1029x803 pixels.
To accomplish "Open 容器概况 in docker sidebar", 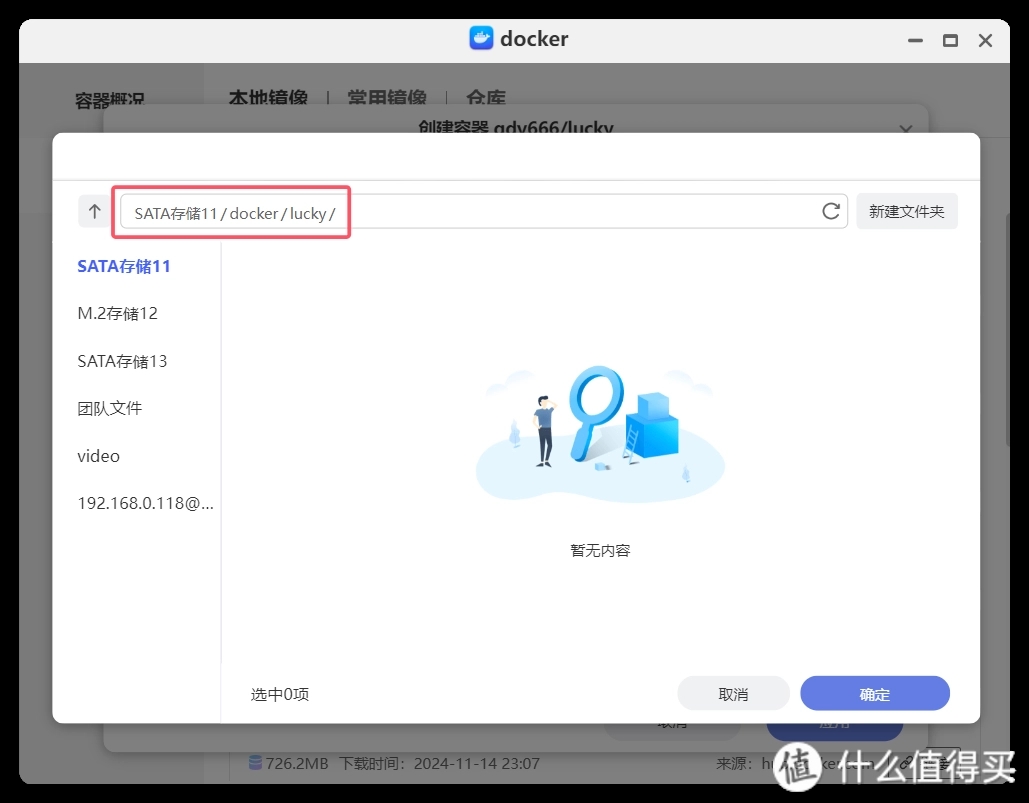I will click(110, 100).
